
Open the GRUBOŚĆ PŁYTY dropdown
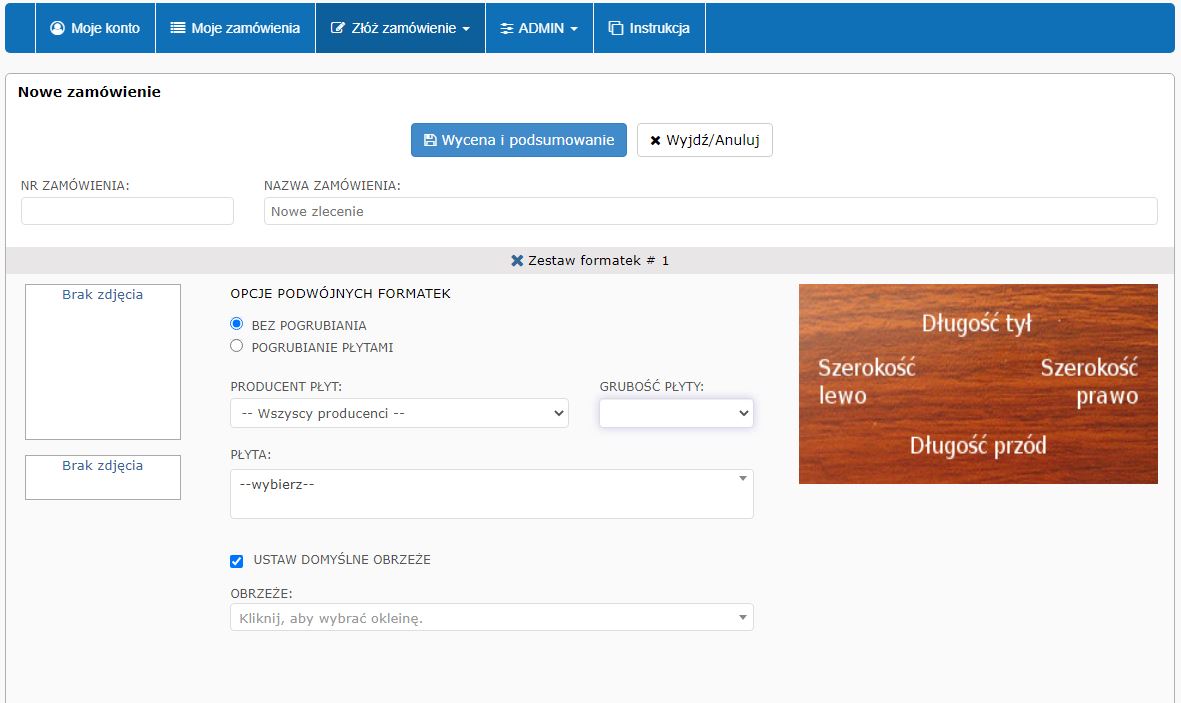pyautogui.click(x=676, y=413)
